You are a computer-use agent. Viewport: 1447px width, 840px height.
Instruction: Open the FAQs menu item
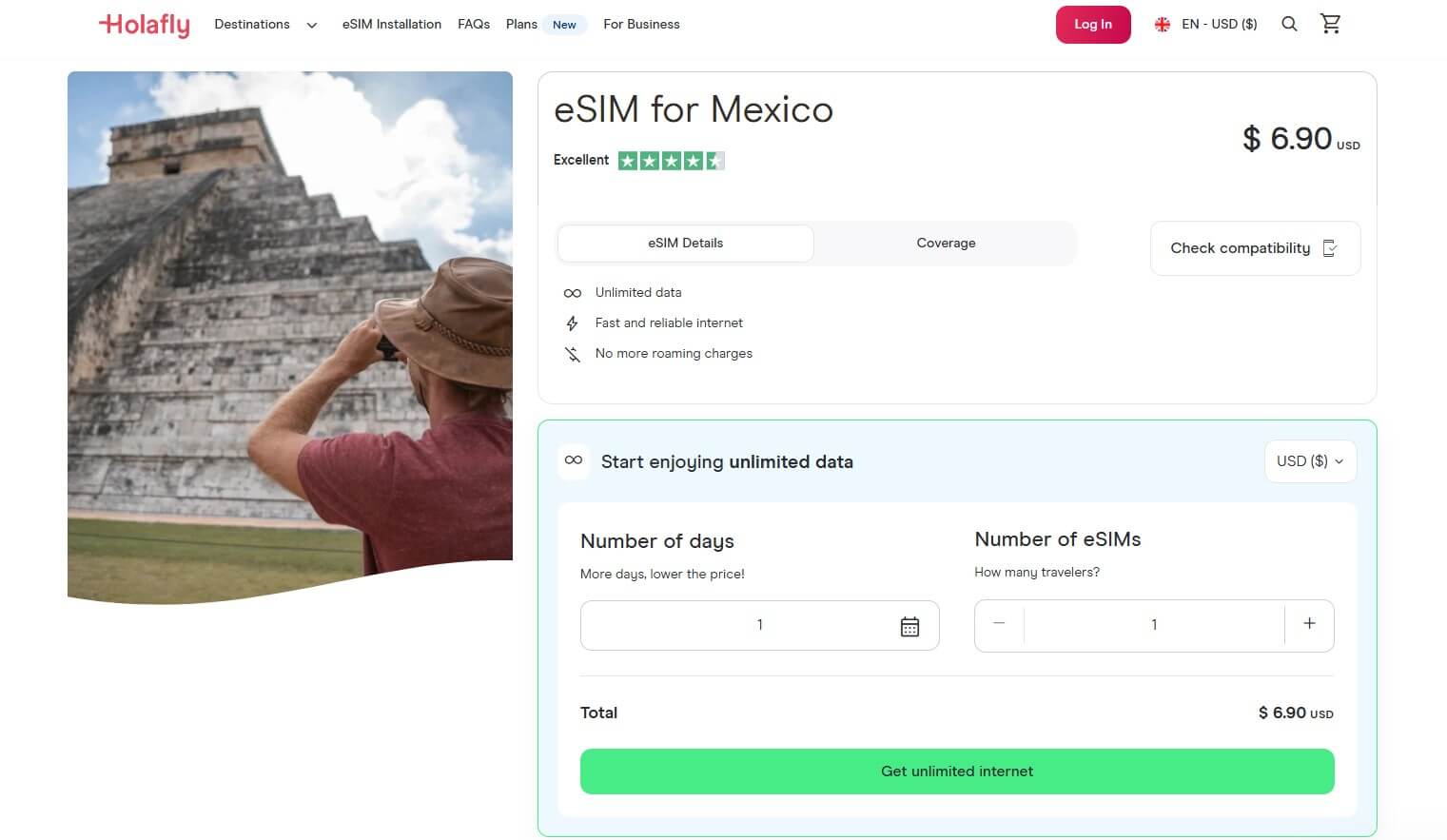473,24
